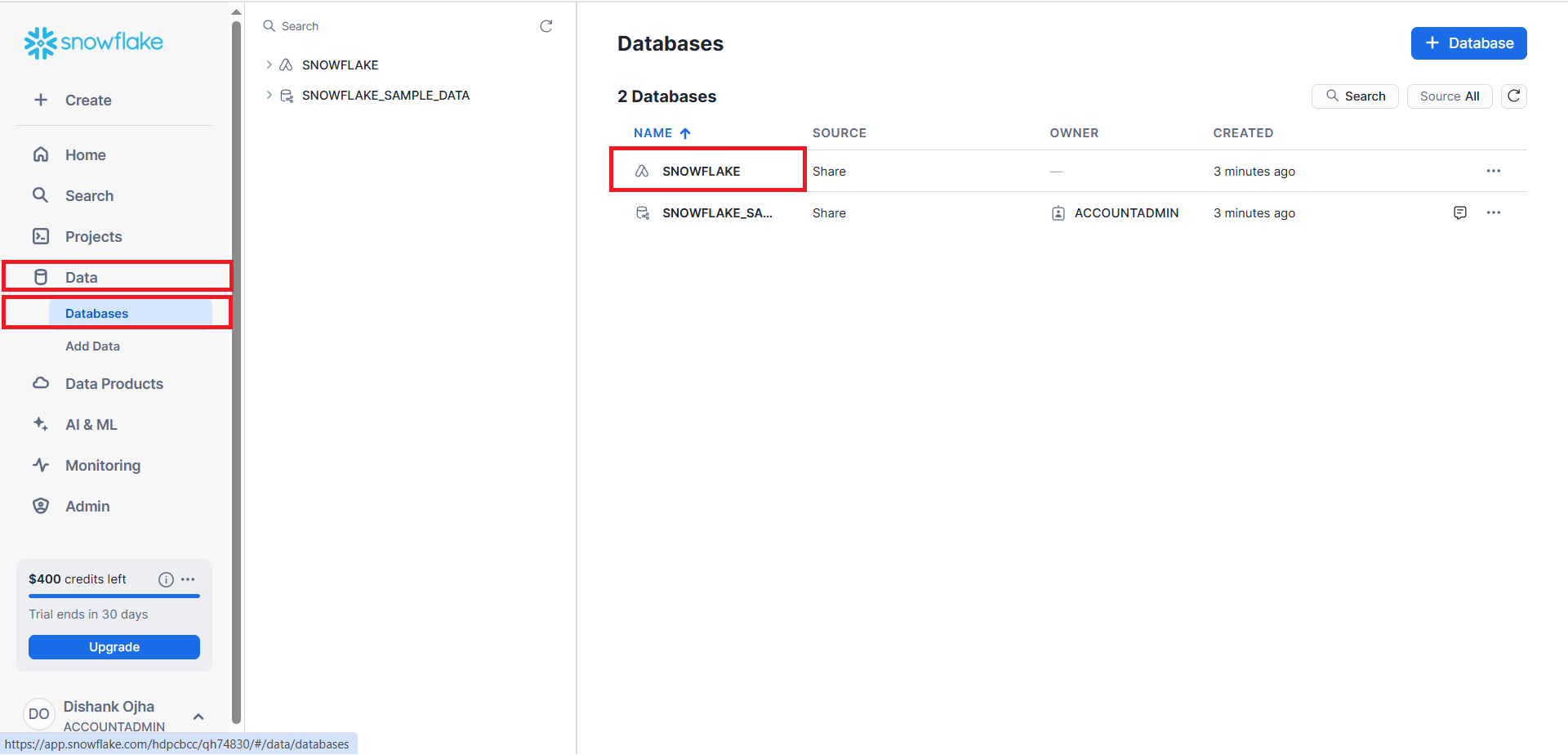1568x755 pixels.
Task: Expand the SNOWFLAKE_SAMPLE_DATA tree node
Action: click(269, 95)
